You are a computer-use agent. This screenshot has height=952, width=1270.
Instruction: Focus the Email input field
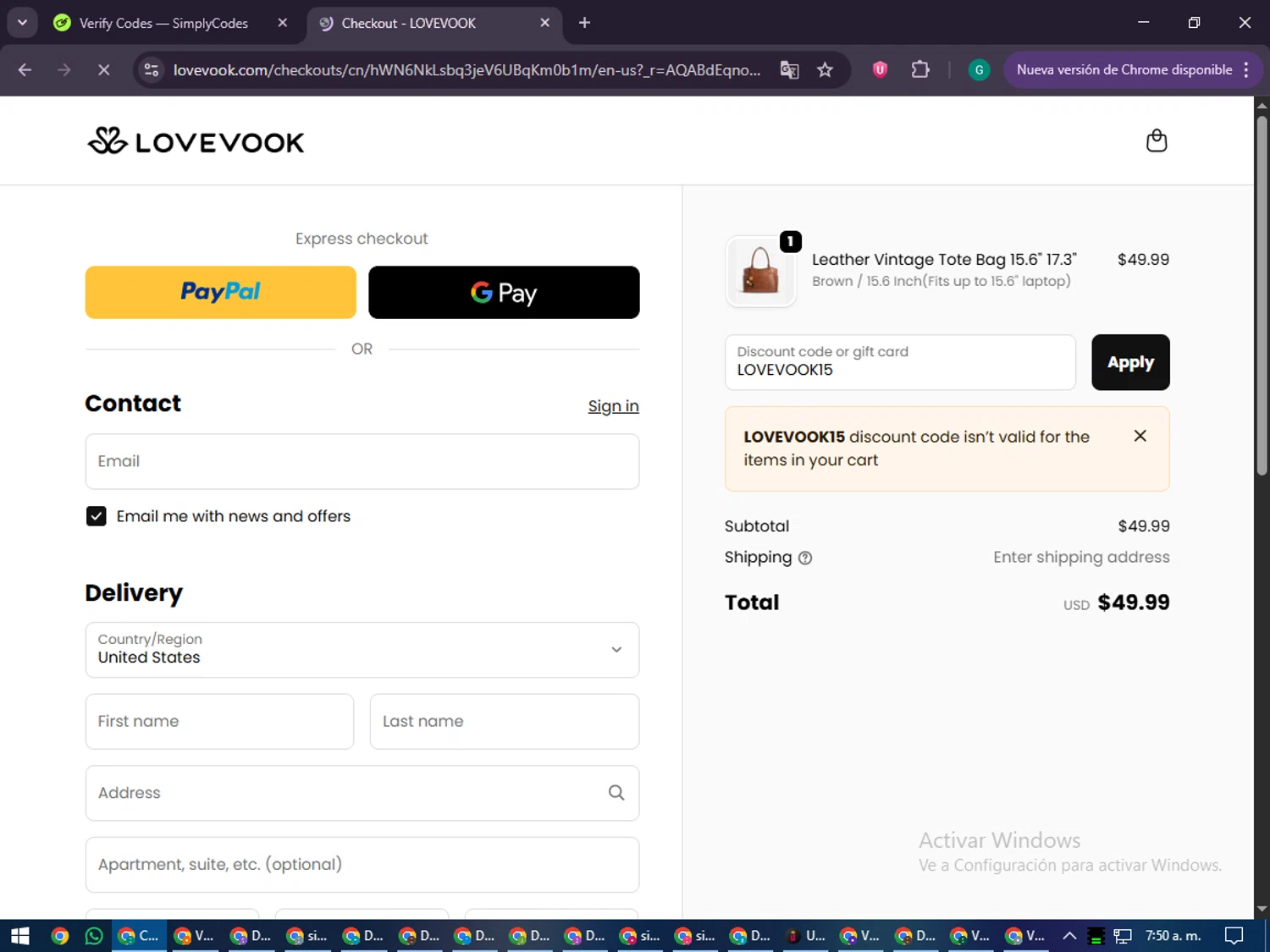(362, 461)
